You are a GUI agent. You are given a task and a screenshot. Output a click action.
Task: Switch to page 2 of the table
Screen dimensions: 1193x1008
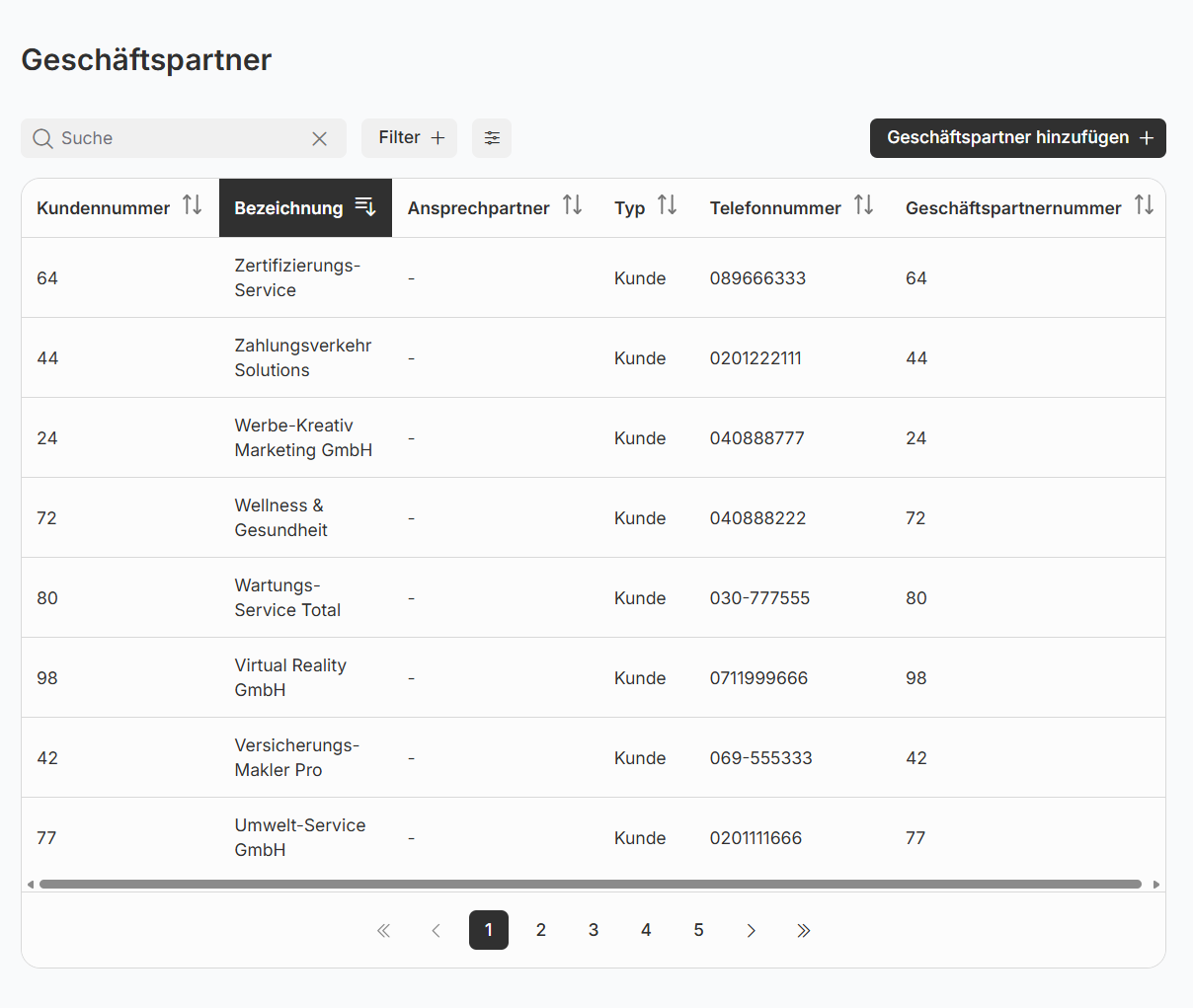click(x=541, y=930)
